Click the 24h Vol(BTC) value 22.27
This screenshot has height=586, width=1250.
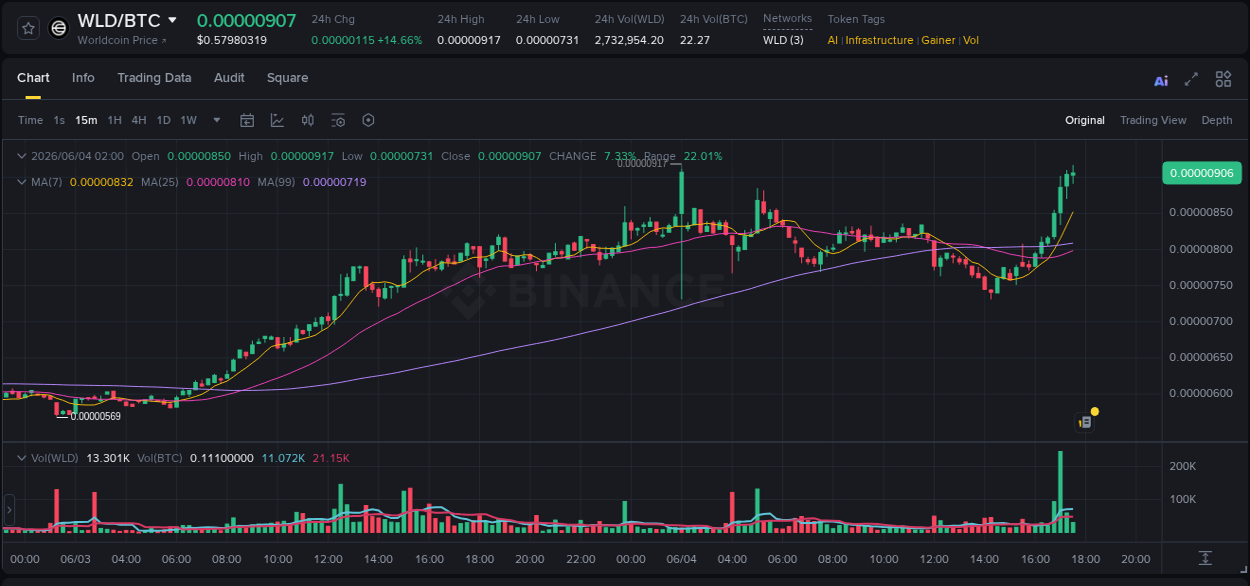695,40
